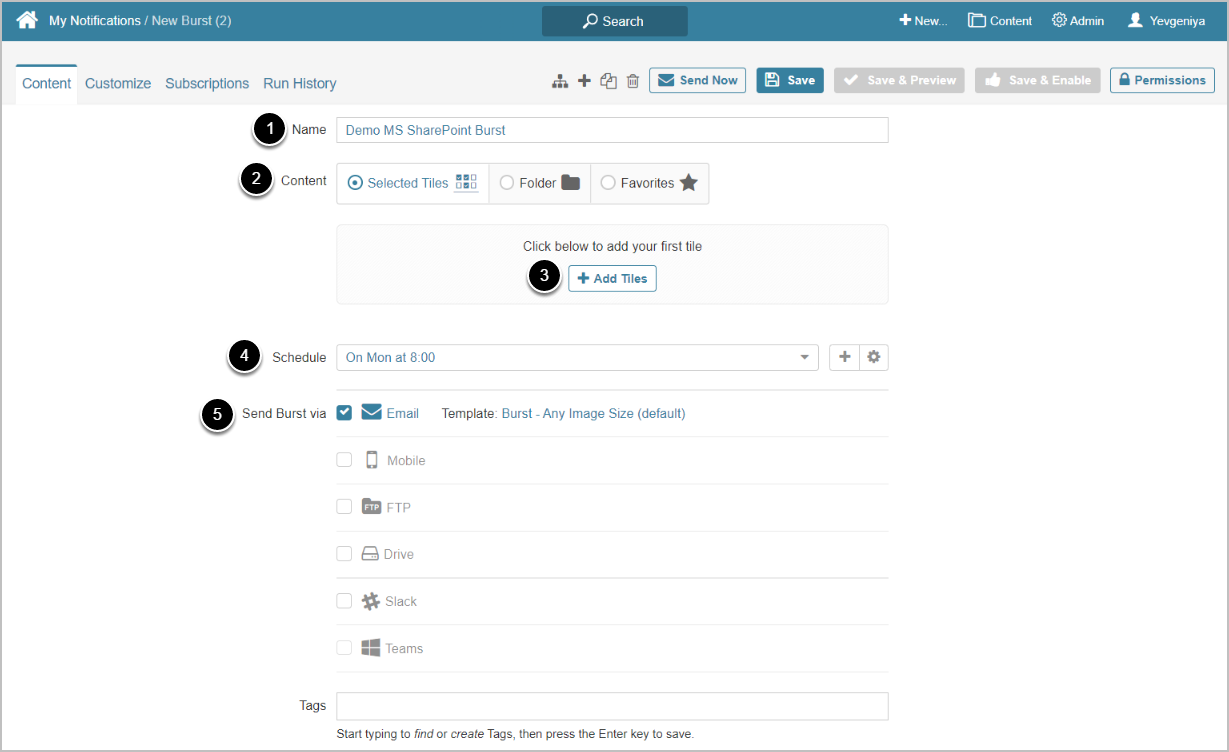
Task: Delete the burst with trash icon
Action: [x=633, y=81]
